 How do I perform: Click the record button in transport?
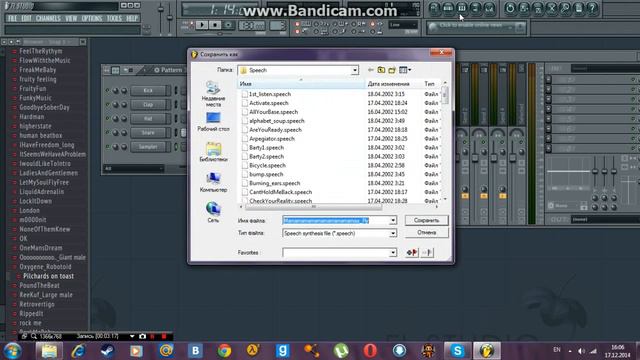click(229, 25)
